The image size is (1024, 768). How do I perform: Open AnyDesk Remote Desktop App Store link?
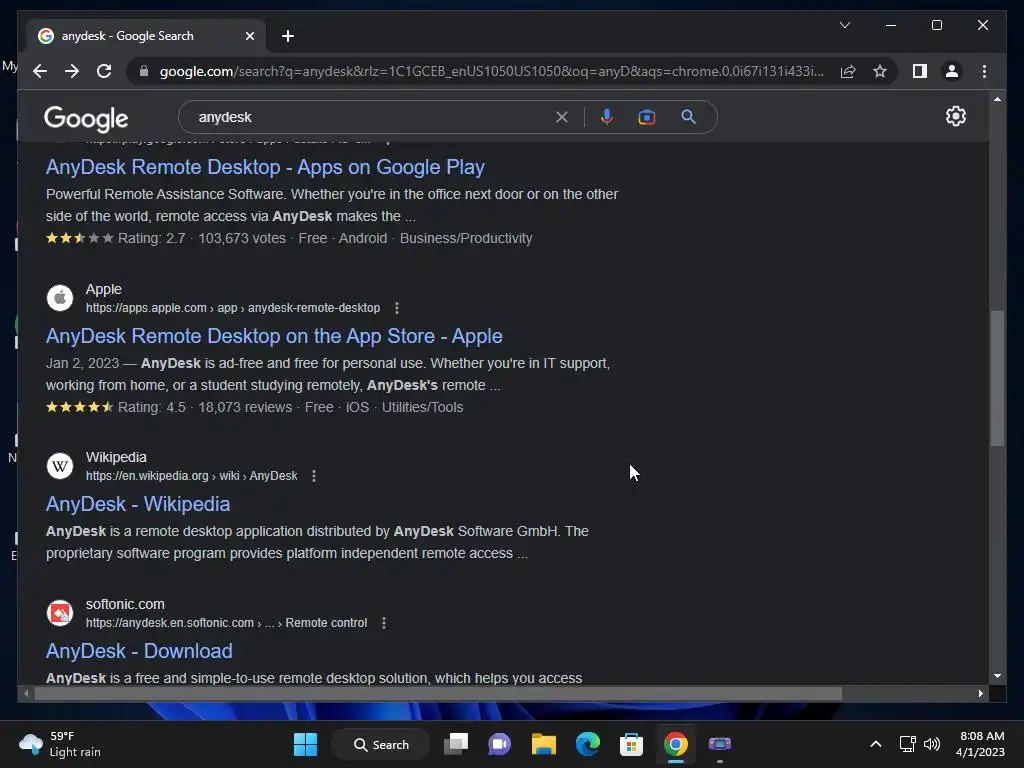[274, 336]
